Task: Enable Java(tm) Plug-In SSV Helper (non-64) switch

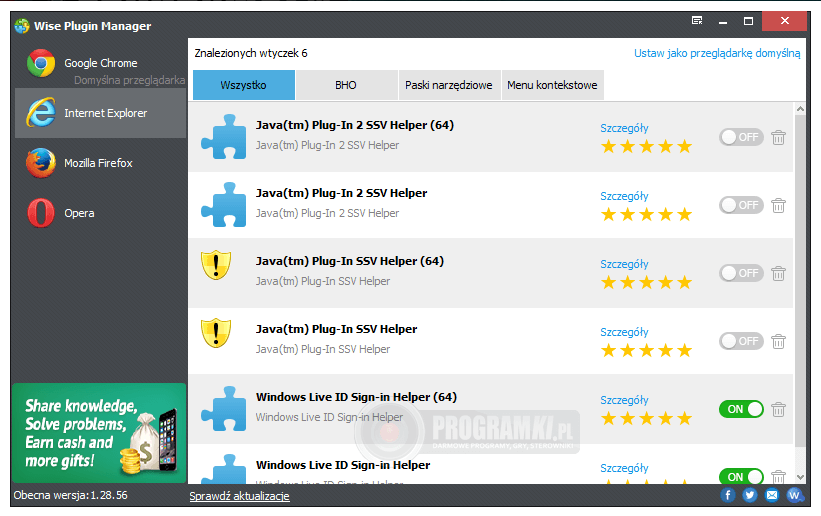Action: [741, 341]
